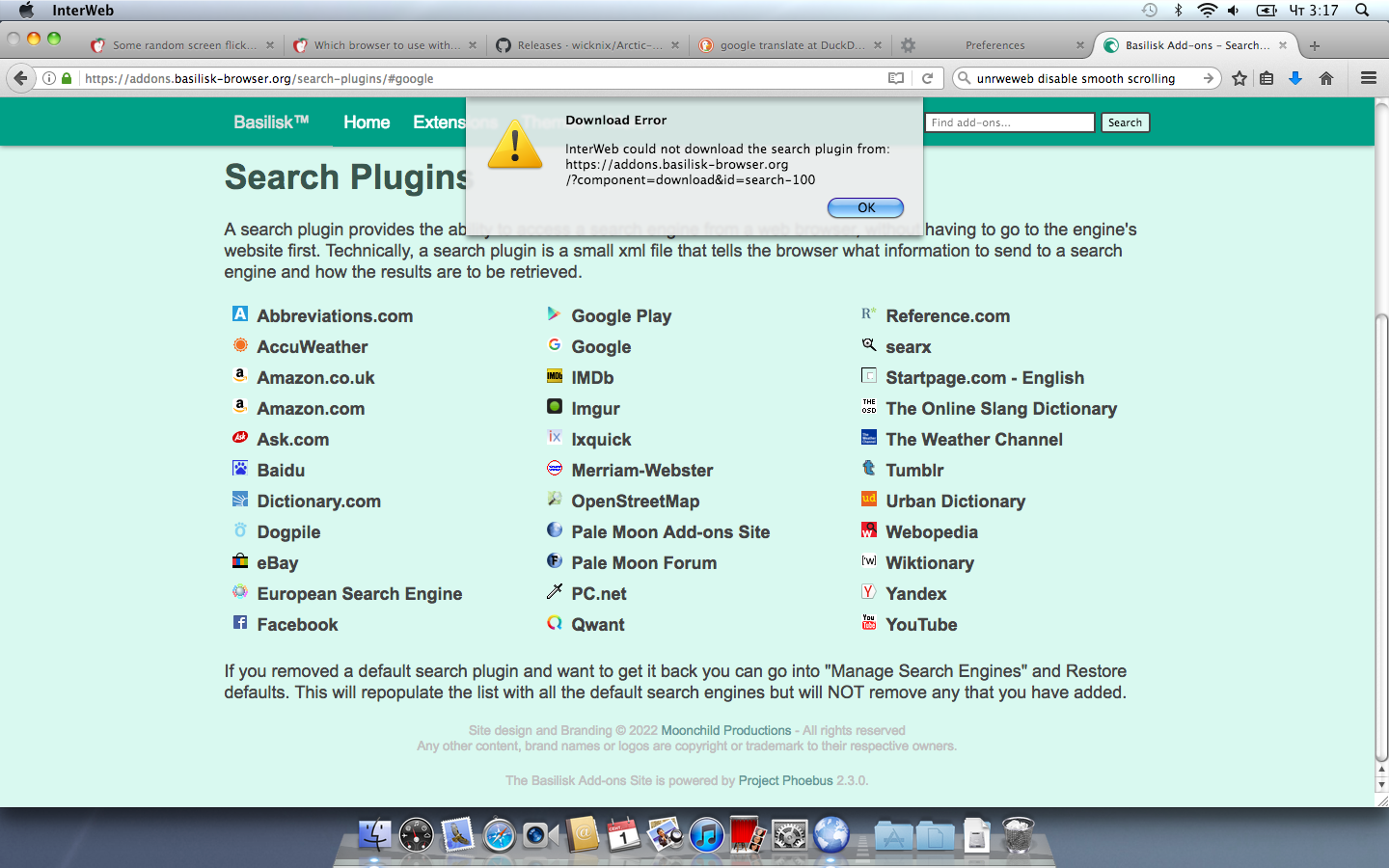Open the InterWeb application menu
Viewport: 1389px width, 868px height.
tap(83, 11)
